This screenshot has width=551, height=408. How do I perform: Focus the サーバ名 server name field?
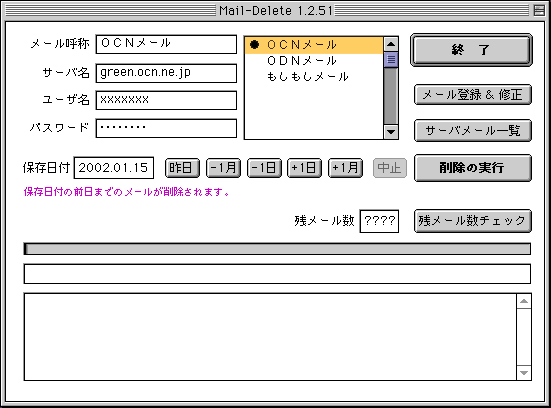click(166, 73)
